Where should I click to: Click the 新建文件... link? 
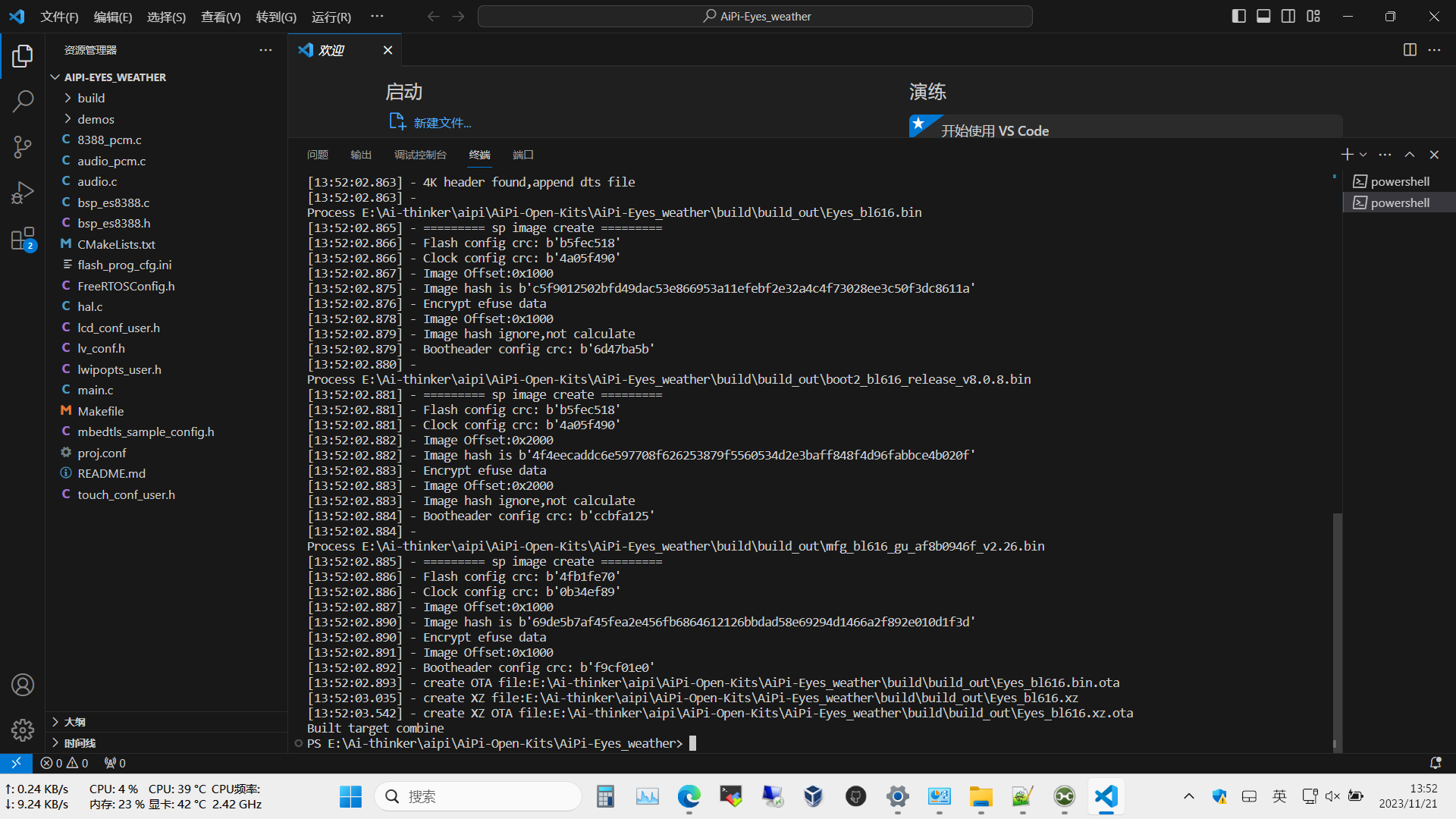coord(442,123)
